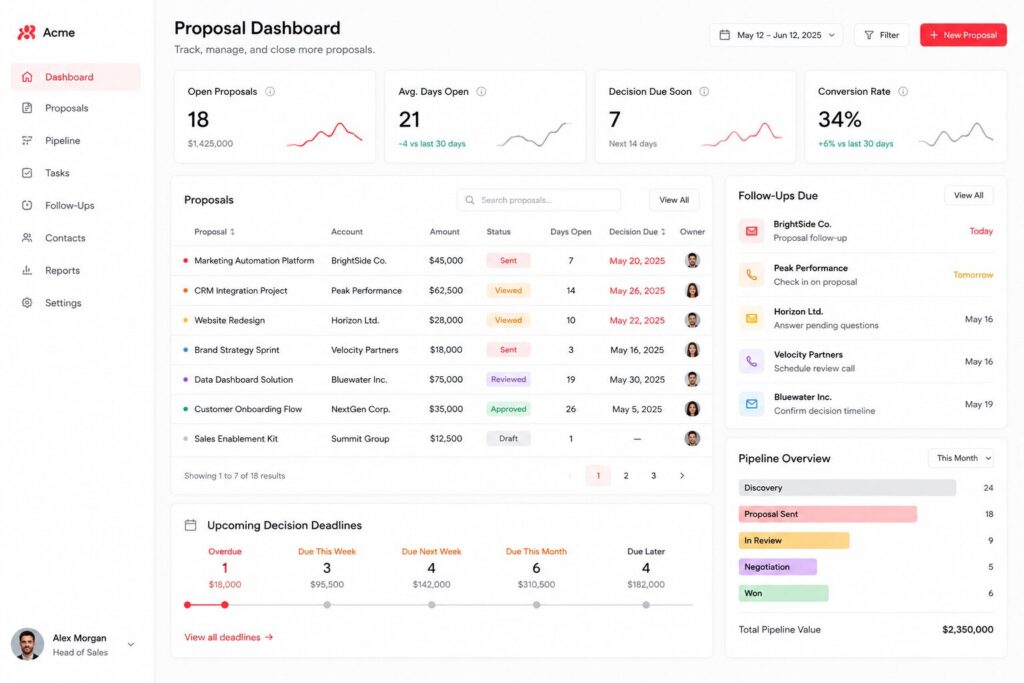Click the Overdue timeline marker dot
This screenshot has height=683, width=1024.
(x=225, y=605)
